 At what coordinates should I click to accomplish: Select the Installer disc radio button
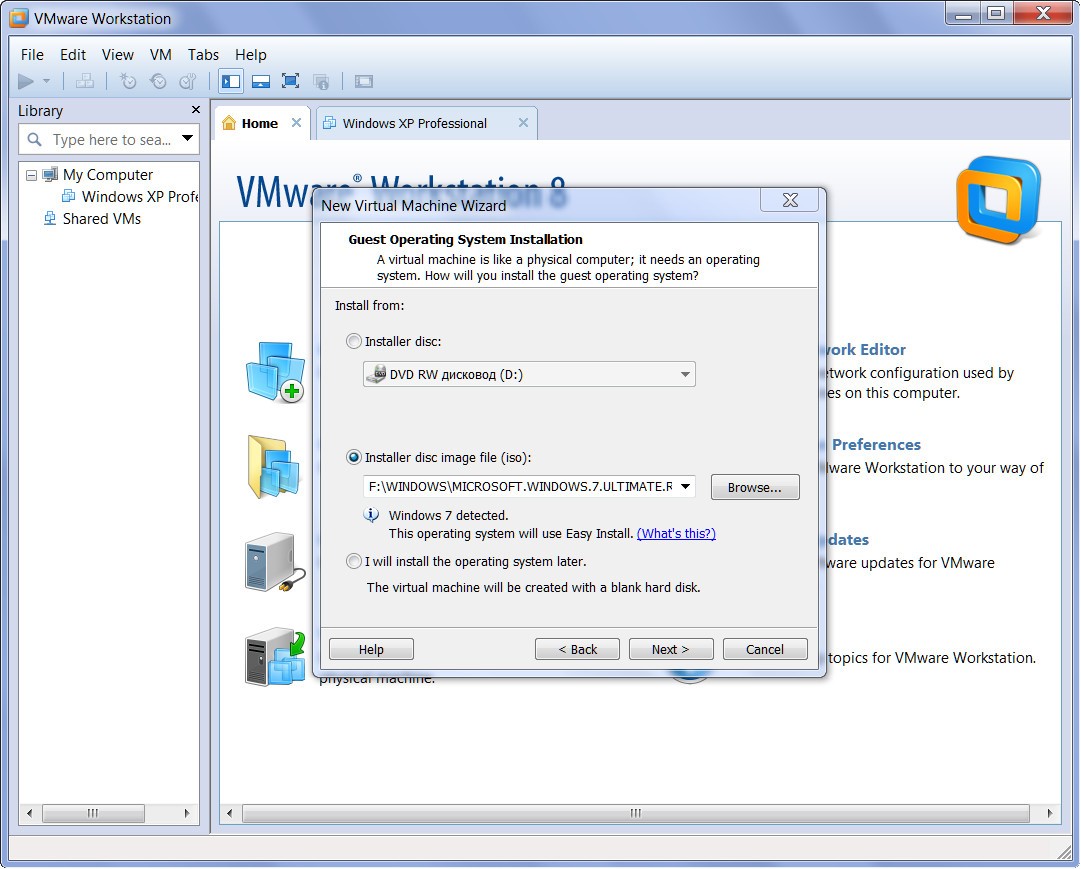354,341
